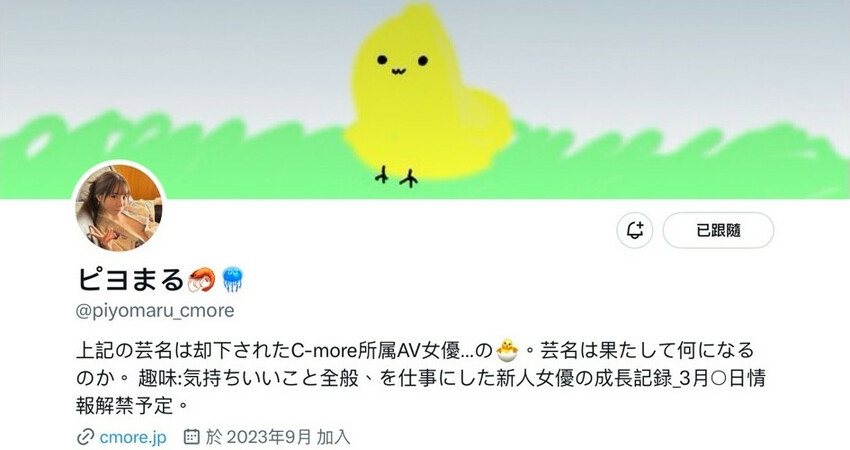This screenshot has width=850, height=450.
Task: Click the 已跟隨 following button
Action: [x=718, y=230]
